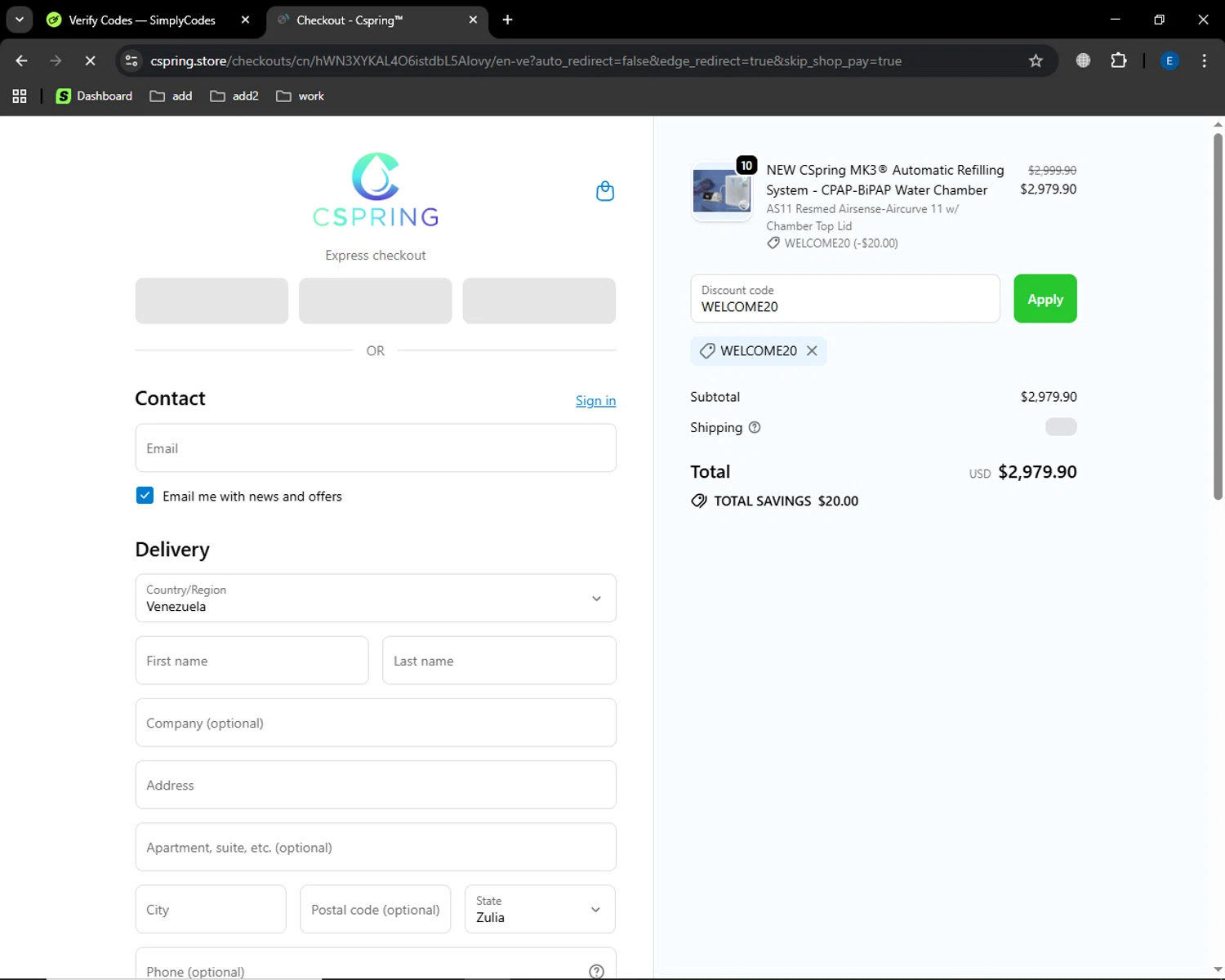Click the CSpring logo
The width and height of the screenshot is (1225, 980).
click(376, 189)
